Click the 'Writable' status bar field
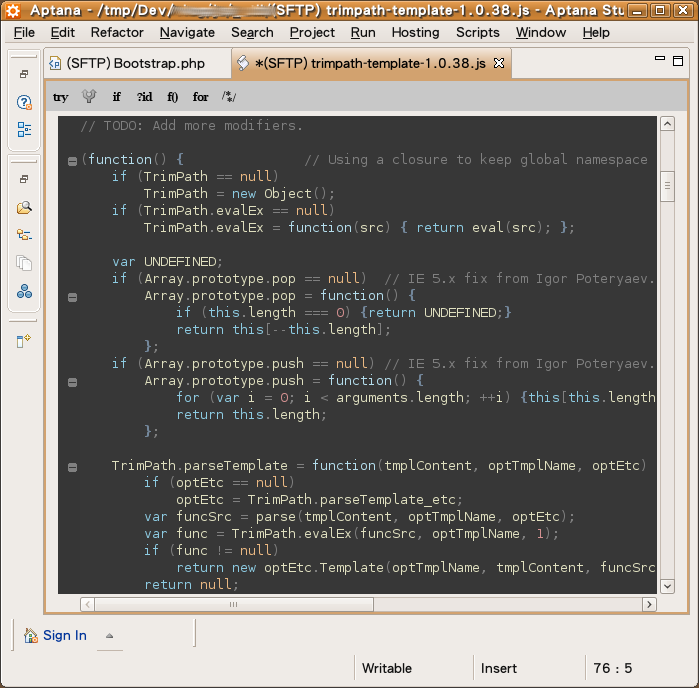The width and height of the screenshot is (699, 688). click(x=387, y=668)
